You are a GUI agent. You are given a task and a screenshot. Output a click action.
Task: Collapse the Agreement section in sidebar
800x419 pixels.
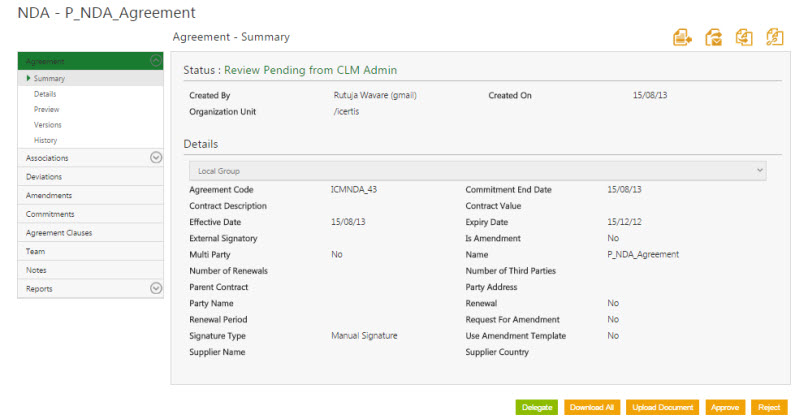pyautogui.click(x=155, y=61)
